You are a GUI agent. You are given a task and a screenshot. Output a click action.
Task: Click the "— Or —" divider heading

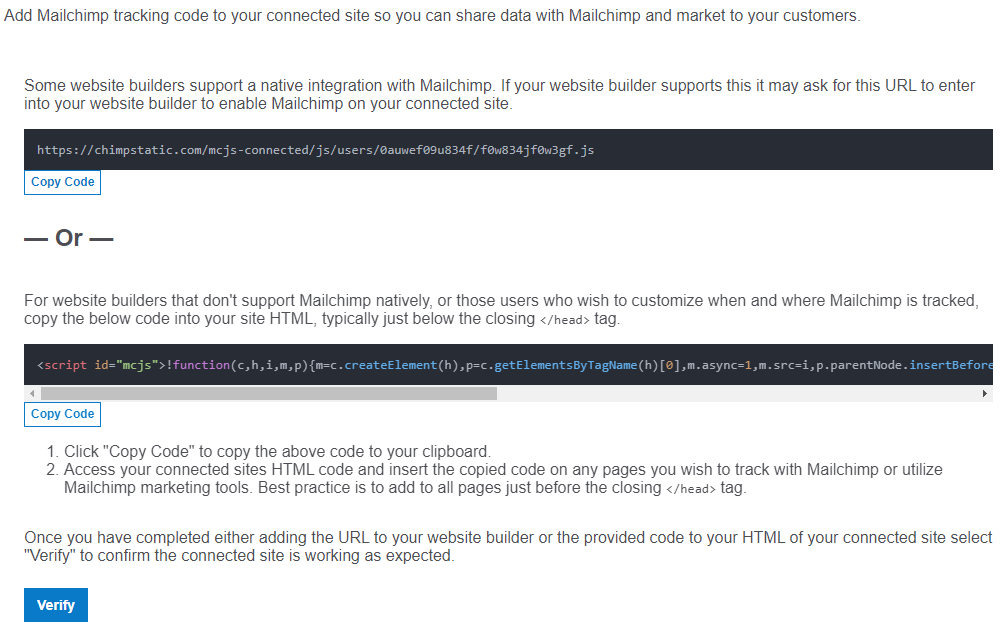[69, 238]
